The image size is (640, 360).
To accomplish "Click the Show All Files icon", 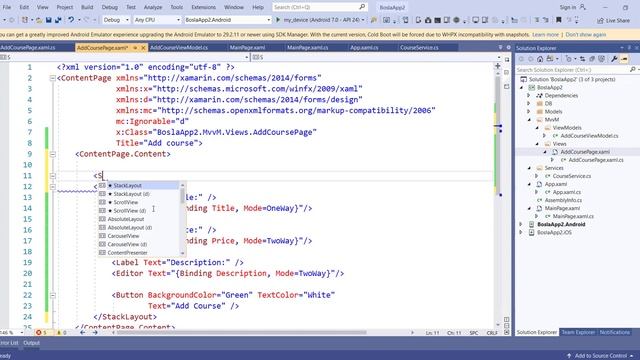I will 601,59.
